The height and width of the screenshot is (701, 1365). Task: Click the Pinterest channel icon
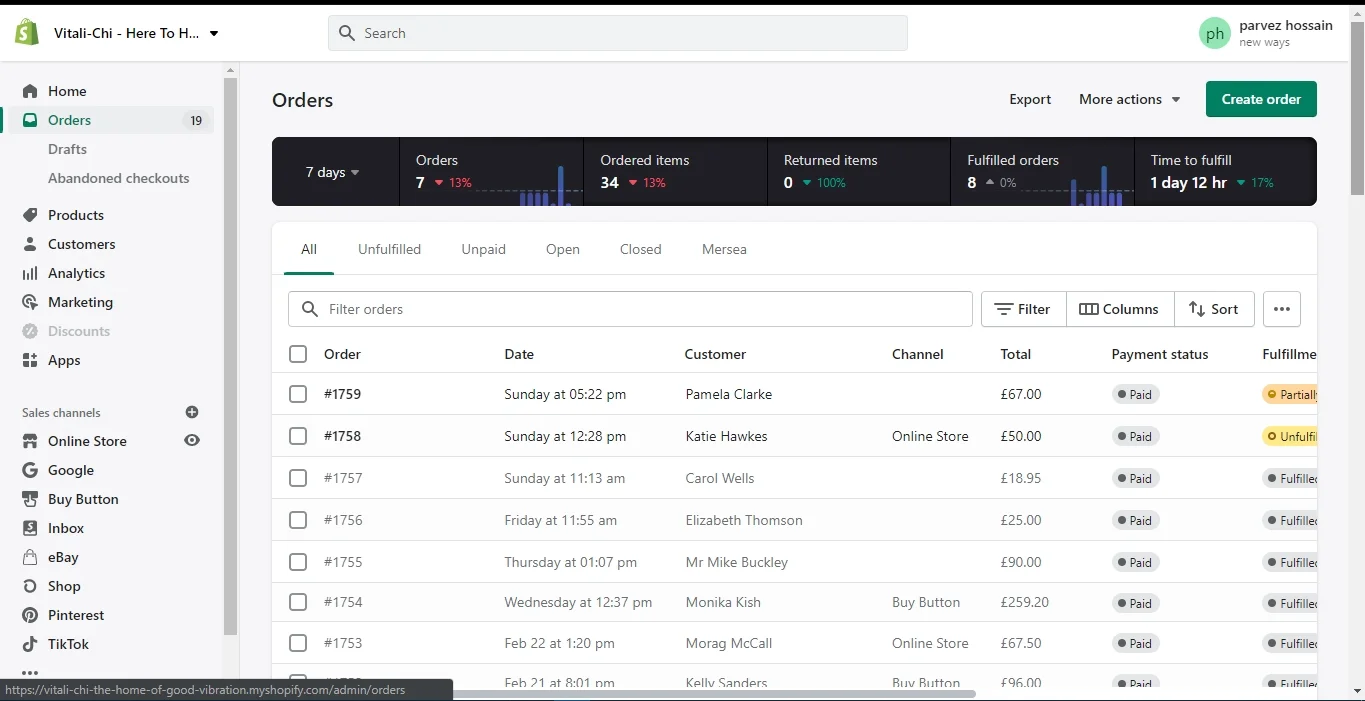coord(30,615)
